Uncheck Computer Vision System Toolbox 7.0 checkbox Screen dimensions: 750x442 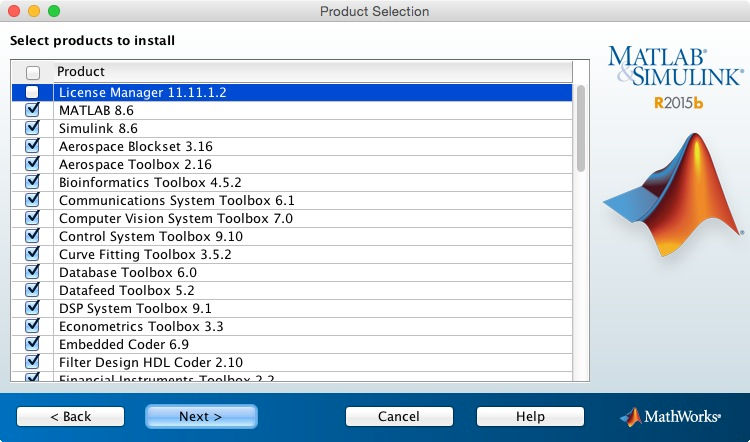[32, 218]
